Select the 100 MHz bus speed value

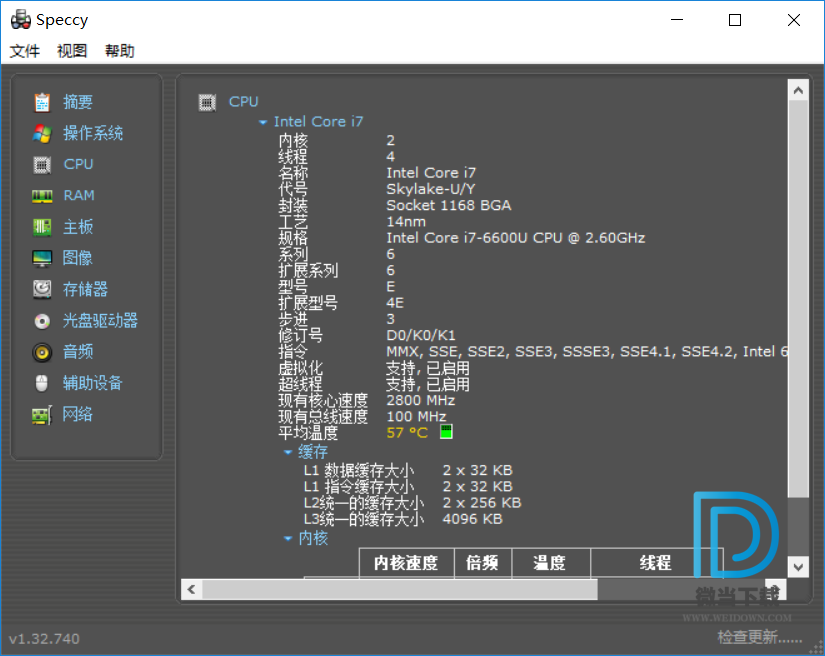(417, 417)
